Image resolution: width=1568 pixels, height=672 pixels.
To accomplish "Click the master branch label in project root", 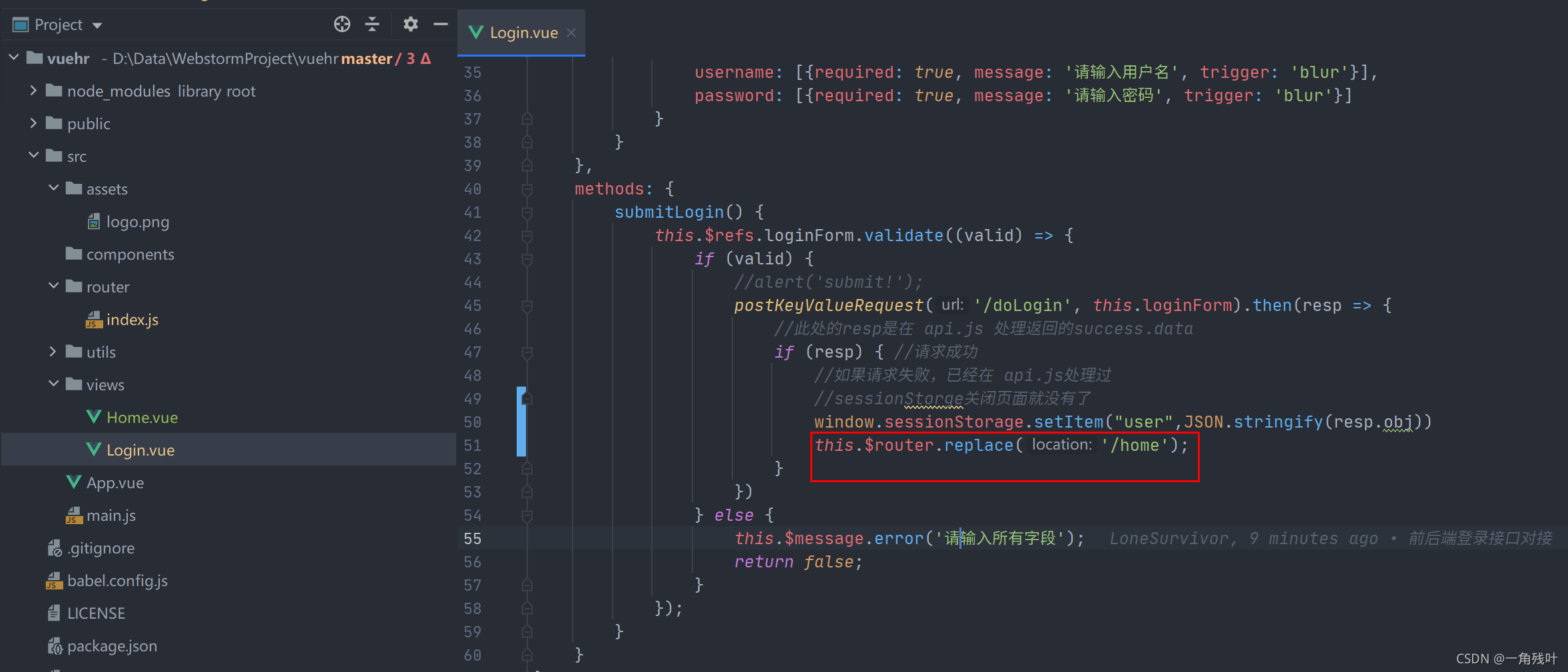I will click(x=366, y=59).
